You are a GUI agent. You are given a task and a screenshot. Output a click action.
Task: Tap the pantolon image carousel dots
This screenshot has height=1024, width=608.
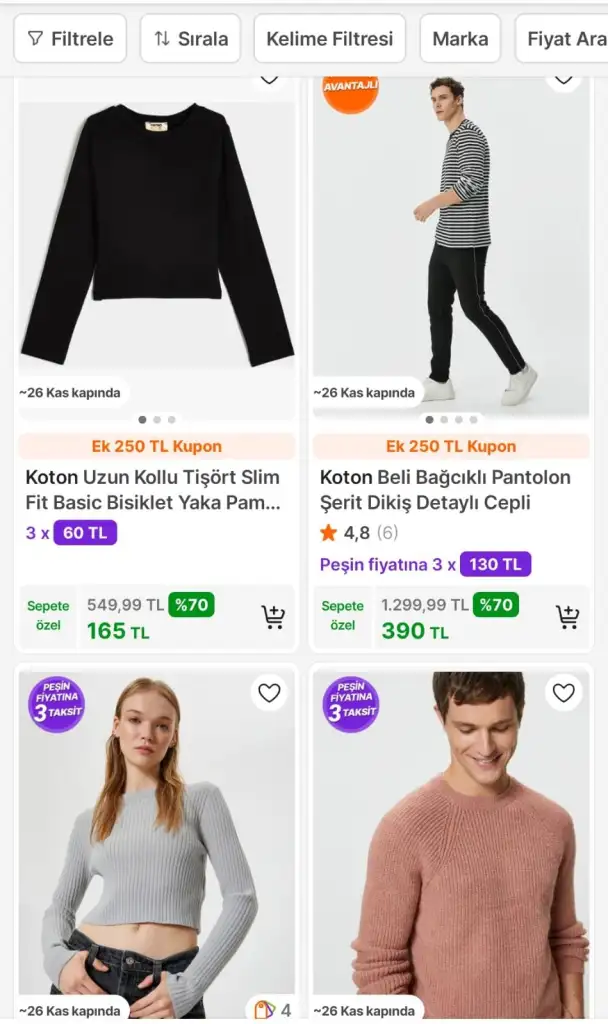[x=451, y=420]
